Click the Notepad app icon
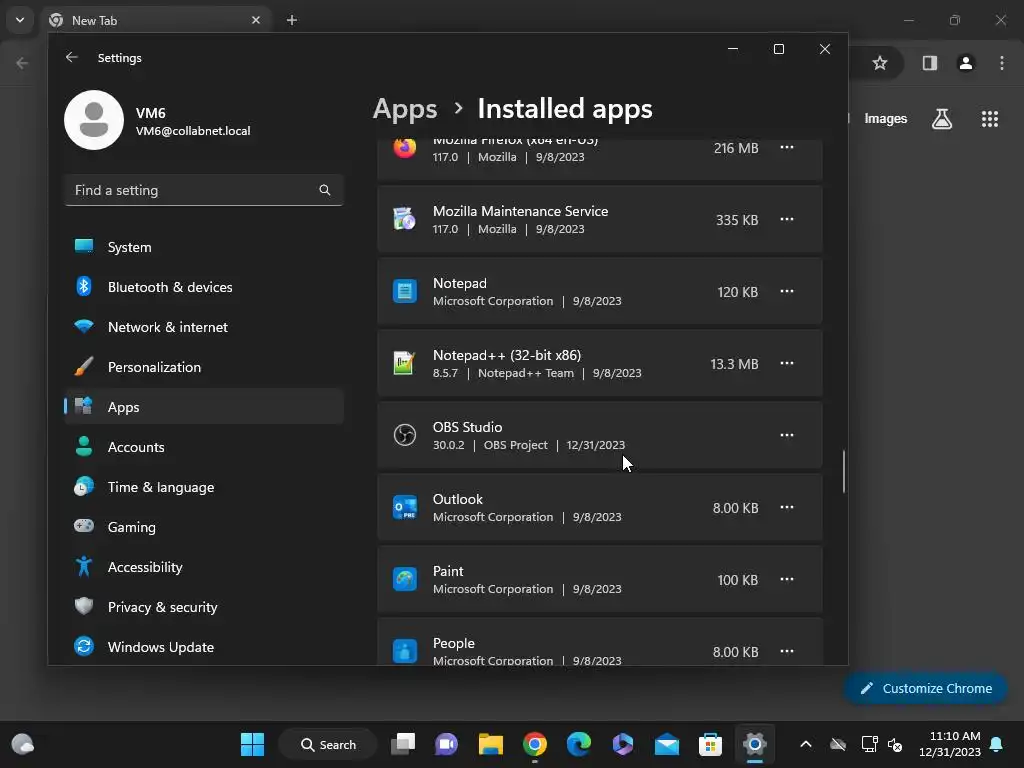Screen dimensions: 1024x768 pyautogui.click(x=405, y=291)
